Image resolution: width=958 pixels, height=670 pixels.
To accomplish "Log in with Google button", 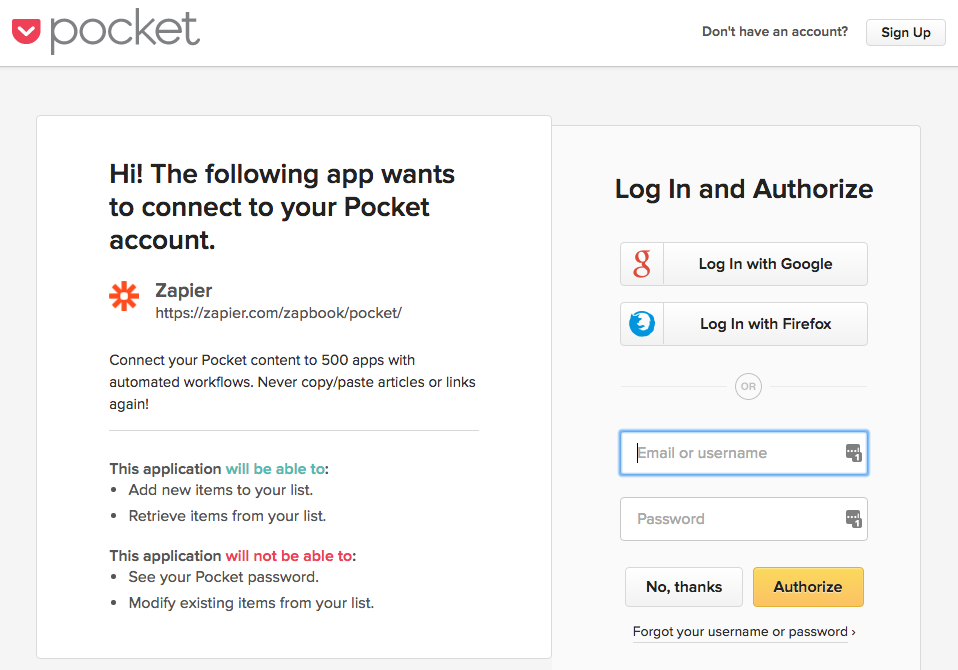I will (744, 264).
